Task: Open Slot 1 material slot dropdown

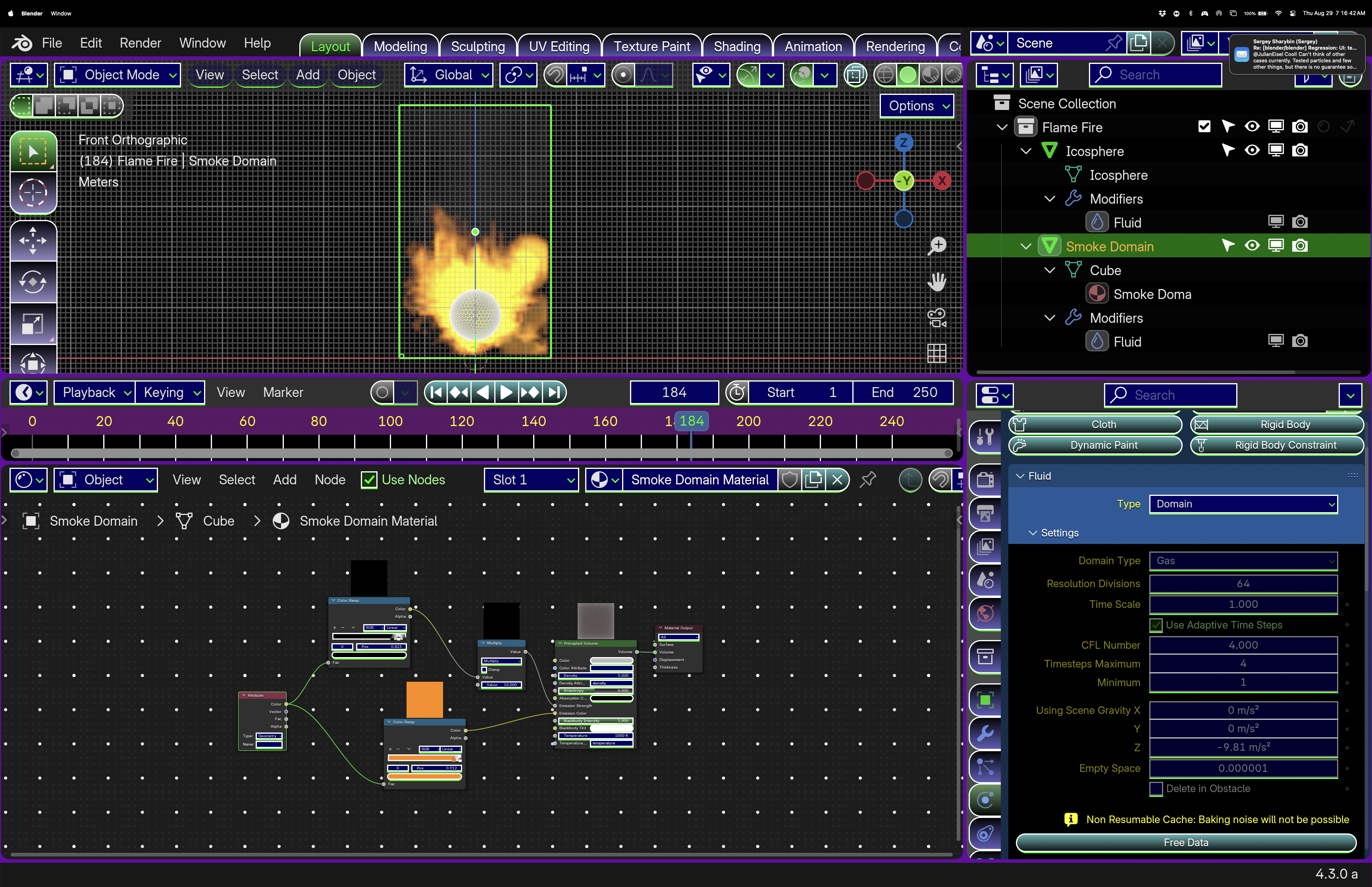Action: click(x=531, y=480)
